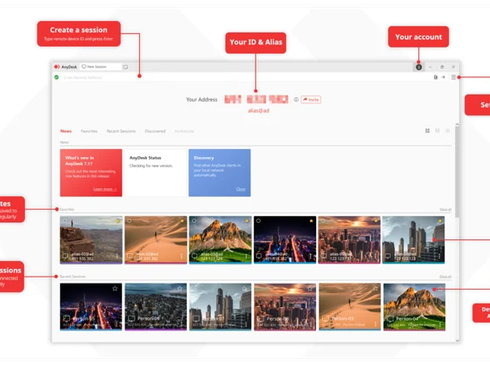Click monitor icon on dark aerial city recent tile
Image resolution: width=490 pixels, height=366 pixels.
131,319
